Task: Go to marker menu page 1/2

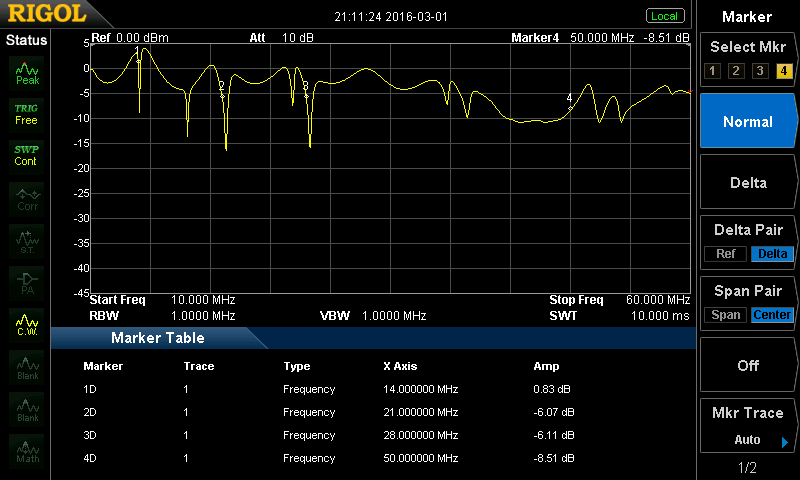Action: pyautogui.click(x=747, y=468)
